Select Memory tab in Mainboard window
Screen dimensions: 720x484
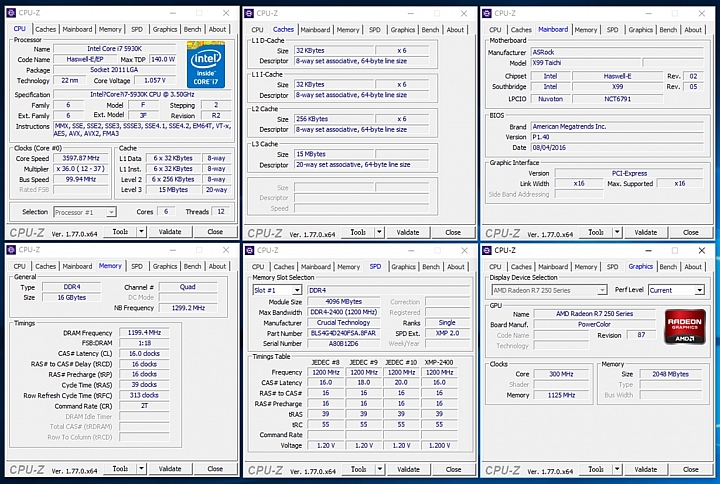585,30
